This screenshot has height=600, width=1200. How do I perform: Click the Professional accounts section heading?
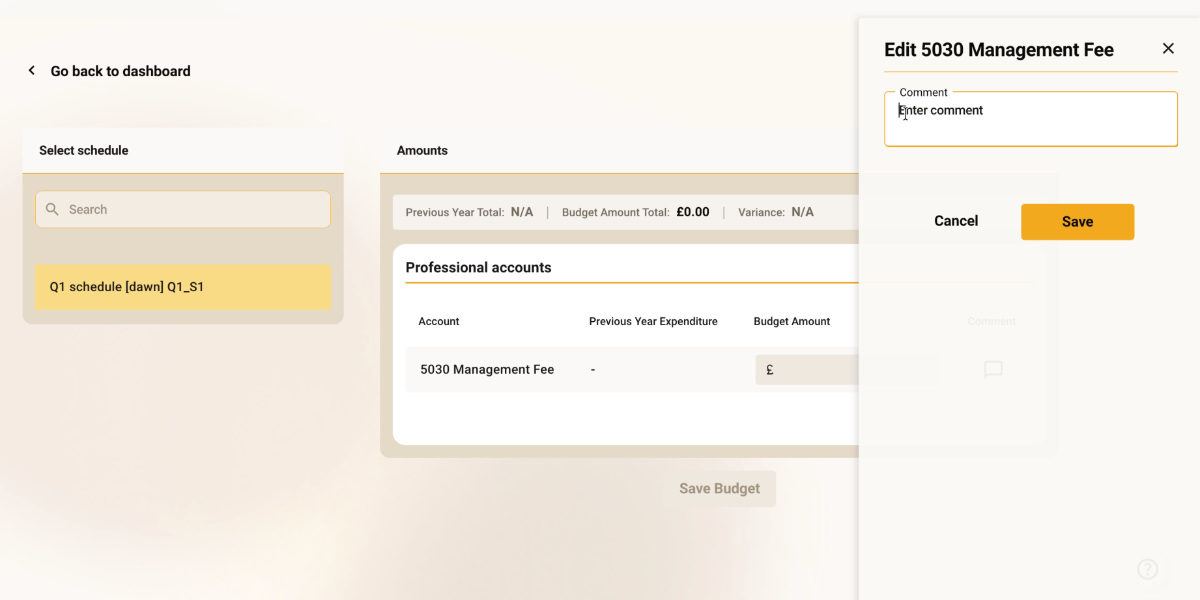tap(478, 268)
